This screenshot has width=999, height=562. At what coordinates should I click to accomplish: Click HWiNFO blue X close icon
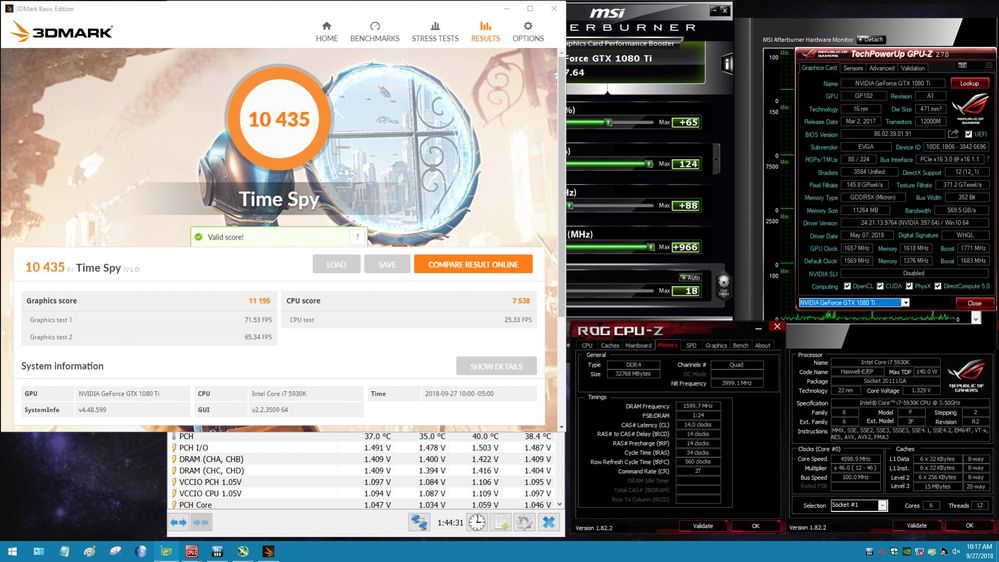[x=549, y=522]
